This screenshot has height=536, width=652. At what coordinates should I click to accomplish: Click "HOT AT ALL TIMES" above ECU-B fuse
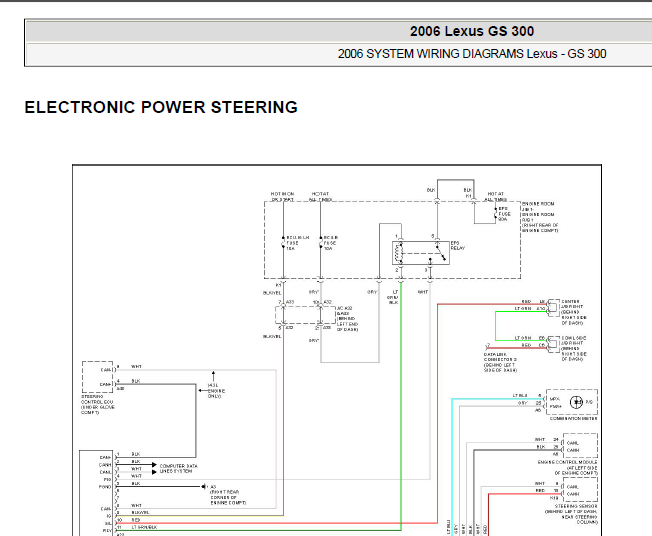pos(320,197)
